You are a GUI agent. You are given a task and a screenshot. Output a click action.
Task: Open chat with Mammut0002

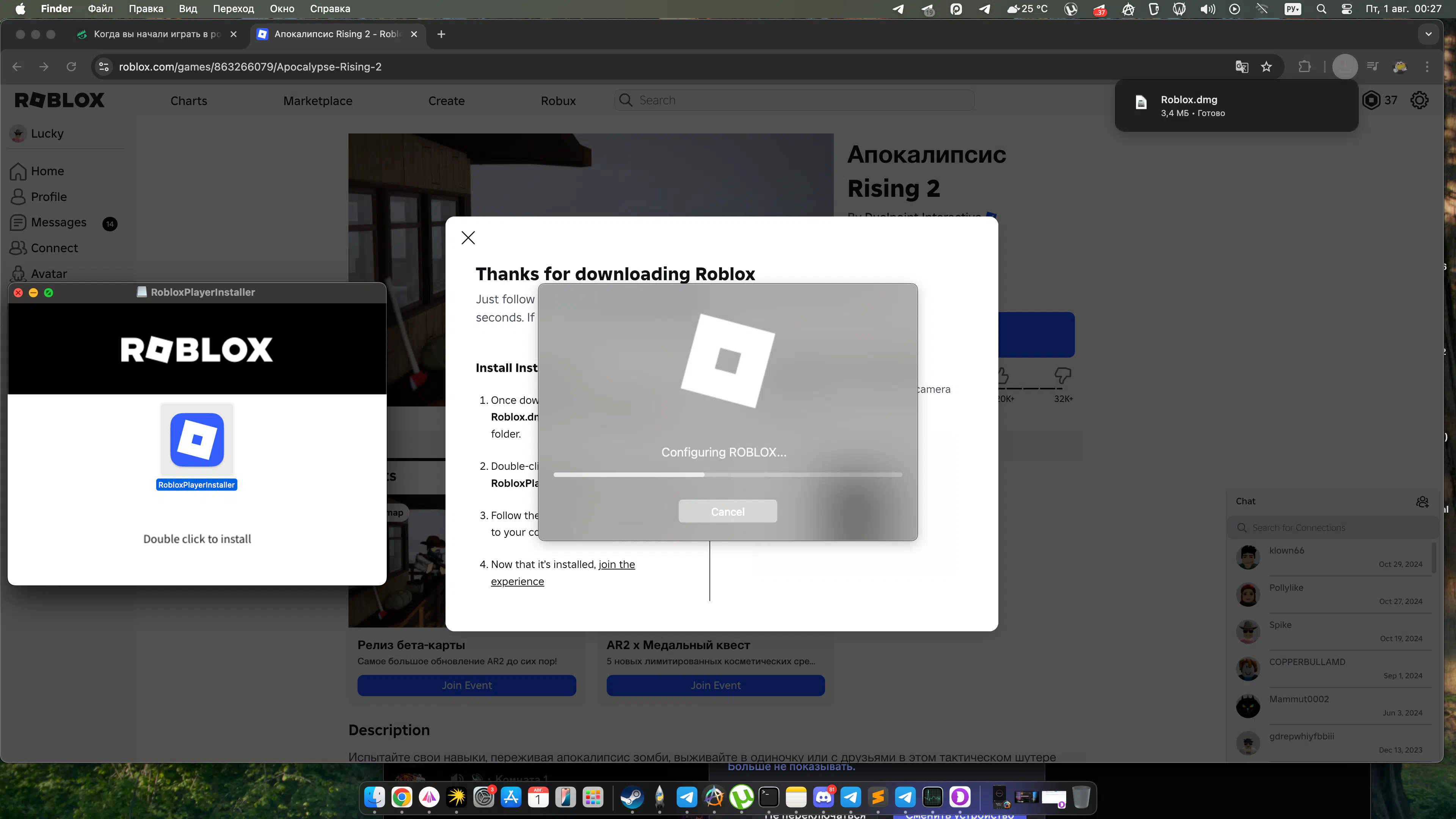(x=1333, y=706)
